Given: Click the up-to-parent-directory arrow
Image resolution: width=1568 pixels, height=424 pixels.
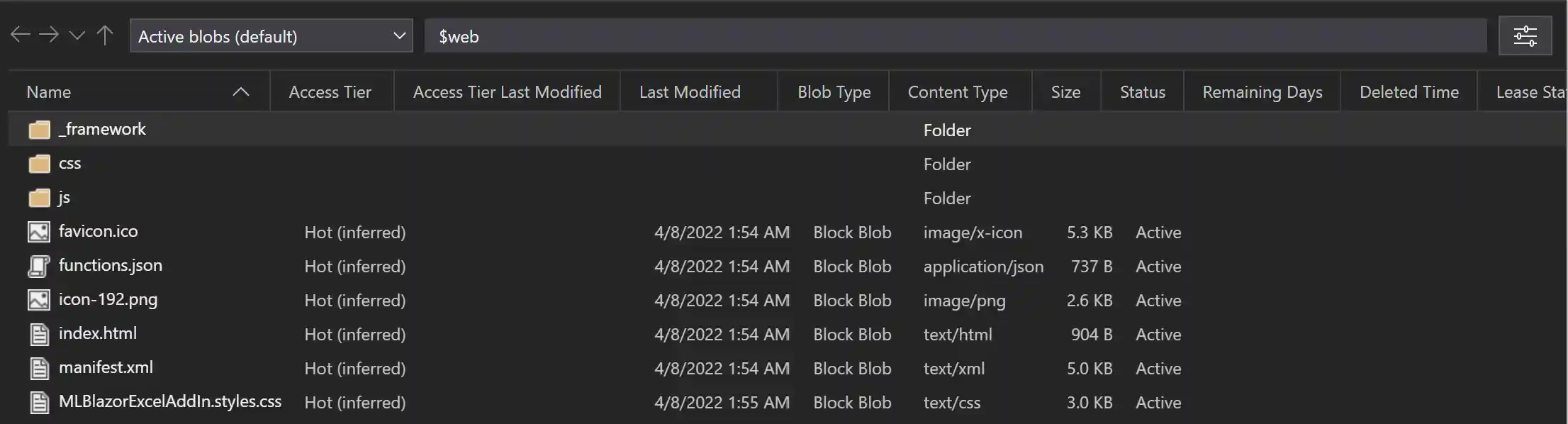Looking at the screenshot, I should [x=105, y=35].
